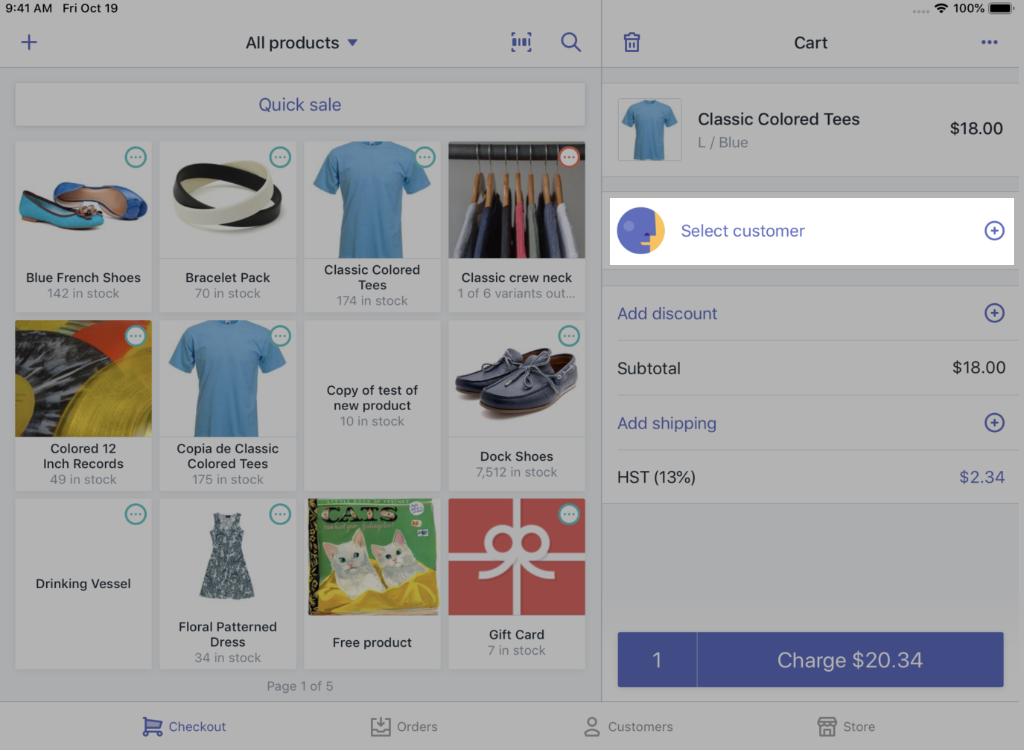
Task: Add Blue French Shoes to cart
Action: click(84, 227)
